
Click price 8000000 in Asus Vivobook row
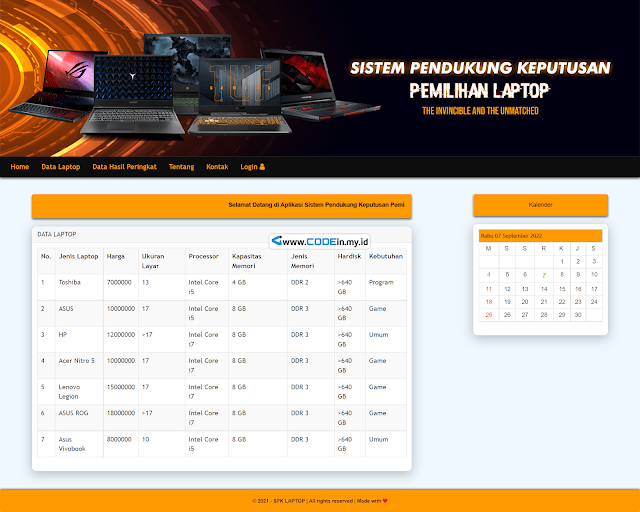[x=119, y=439]
